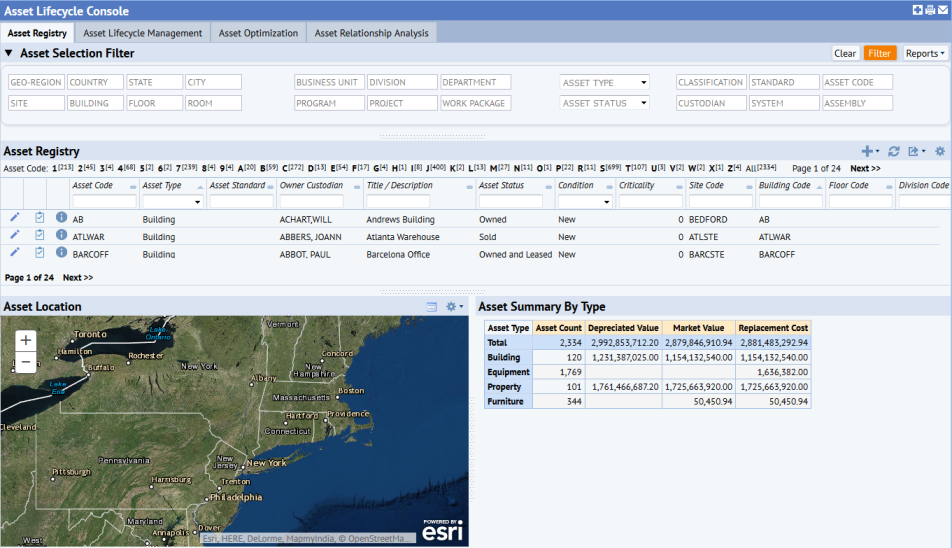Open the ASSET TYPE filter dropdown

[605, 83]
